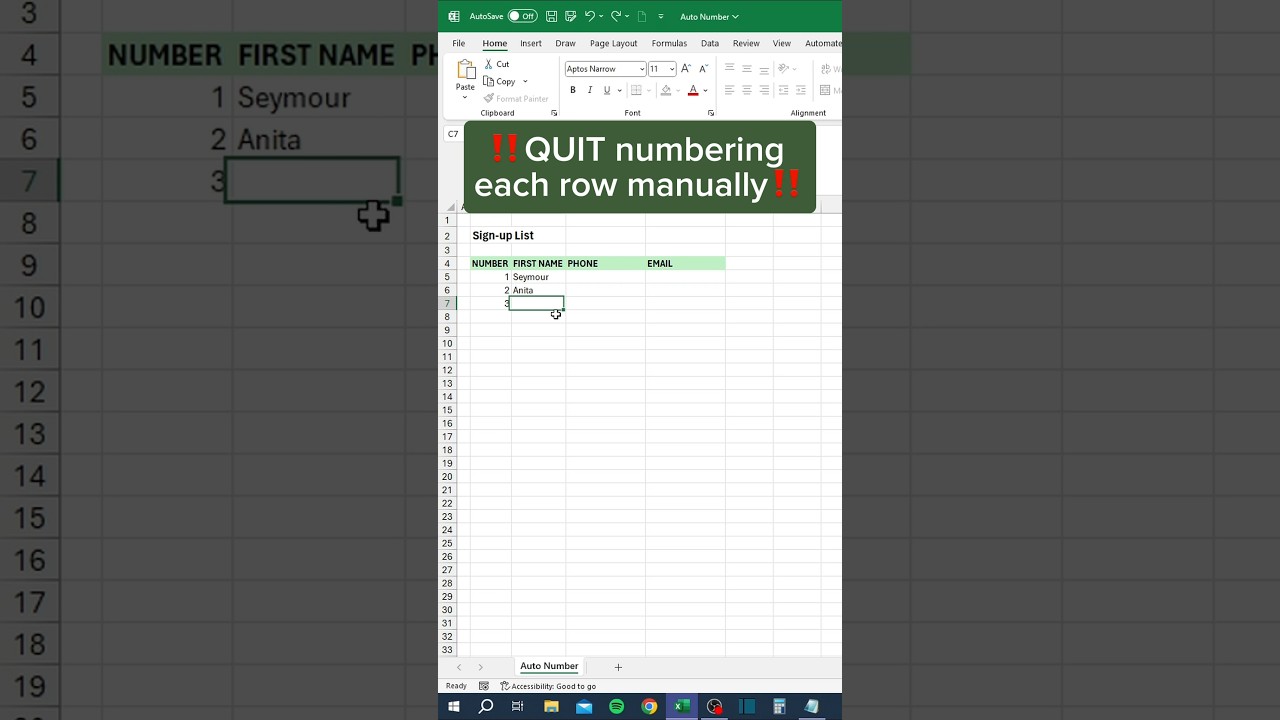Open the Redo history dropdown arrow

[627, 16]
